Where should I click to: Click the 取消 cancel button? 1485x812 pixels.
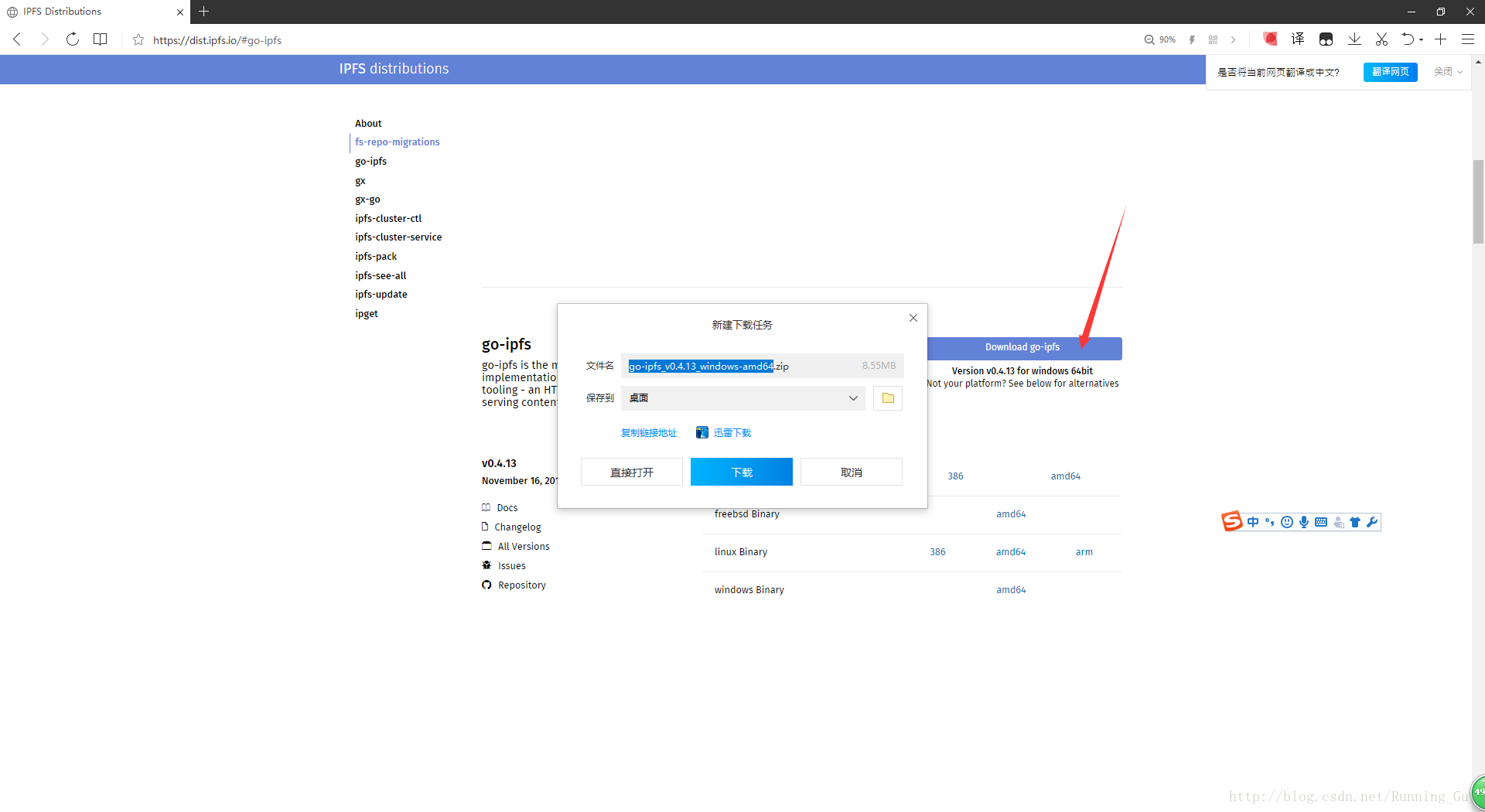[x=852, y=472]
